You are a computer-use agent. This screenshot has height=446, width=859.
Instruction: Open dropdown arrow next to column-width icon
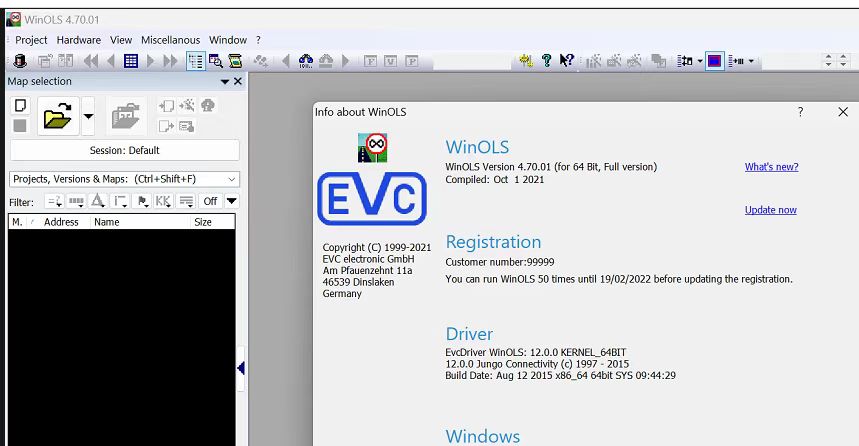tap(700, 61)
